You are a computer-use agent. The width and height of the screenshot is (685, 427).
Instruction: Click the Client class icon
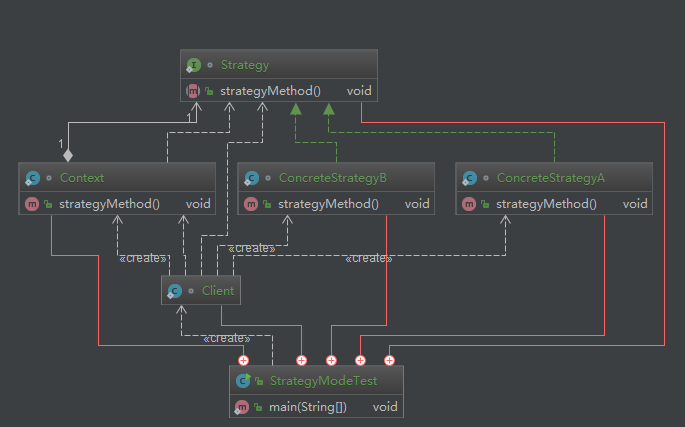point(175,291)
